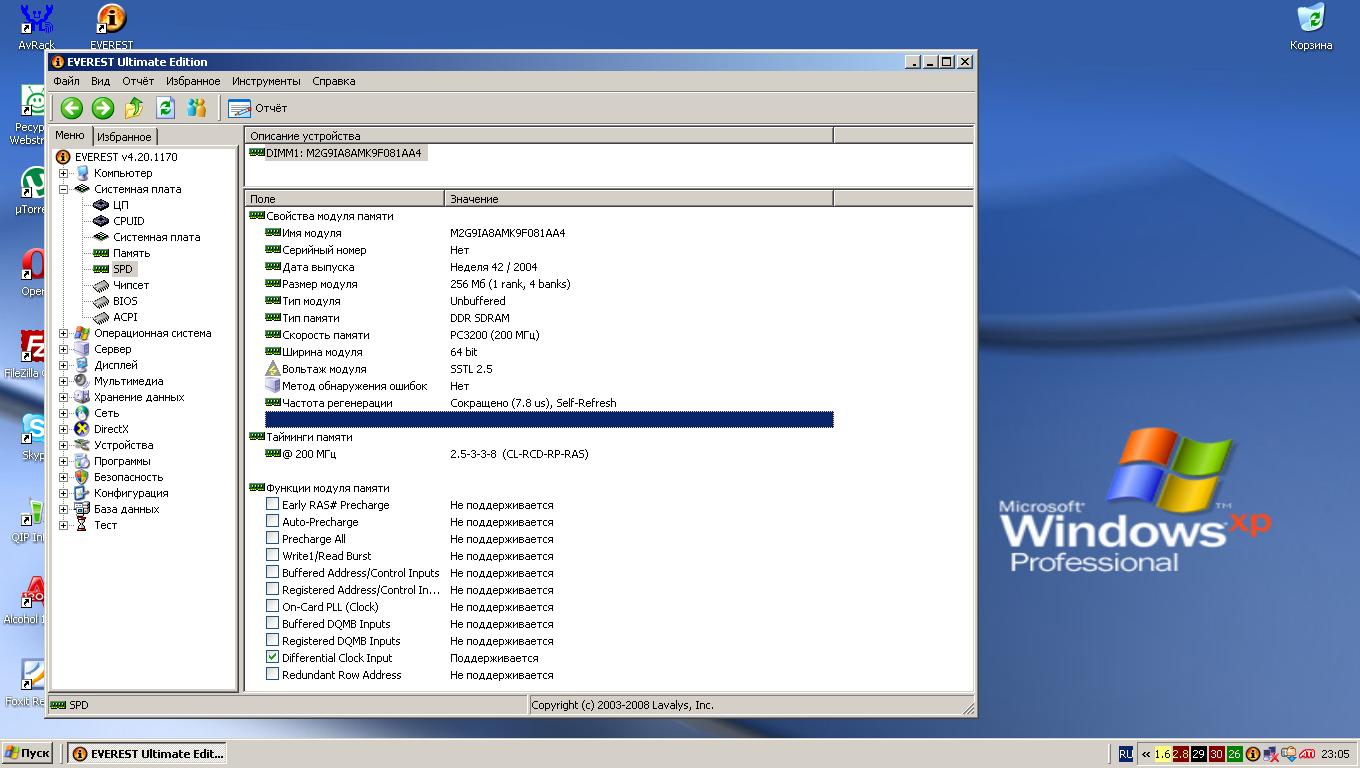
Task: Expand the Хранение данных tree node
Action: pos(63,397)
